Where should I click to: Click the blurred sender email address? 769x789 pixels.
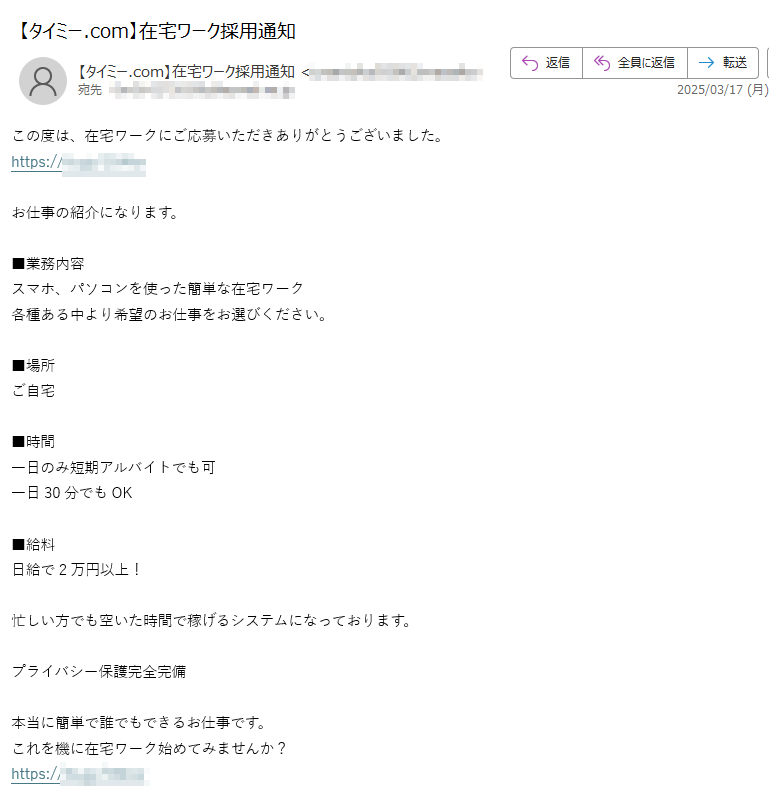coord(396,72)
